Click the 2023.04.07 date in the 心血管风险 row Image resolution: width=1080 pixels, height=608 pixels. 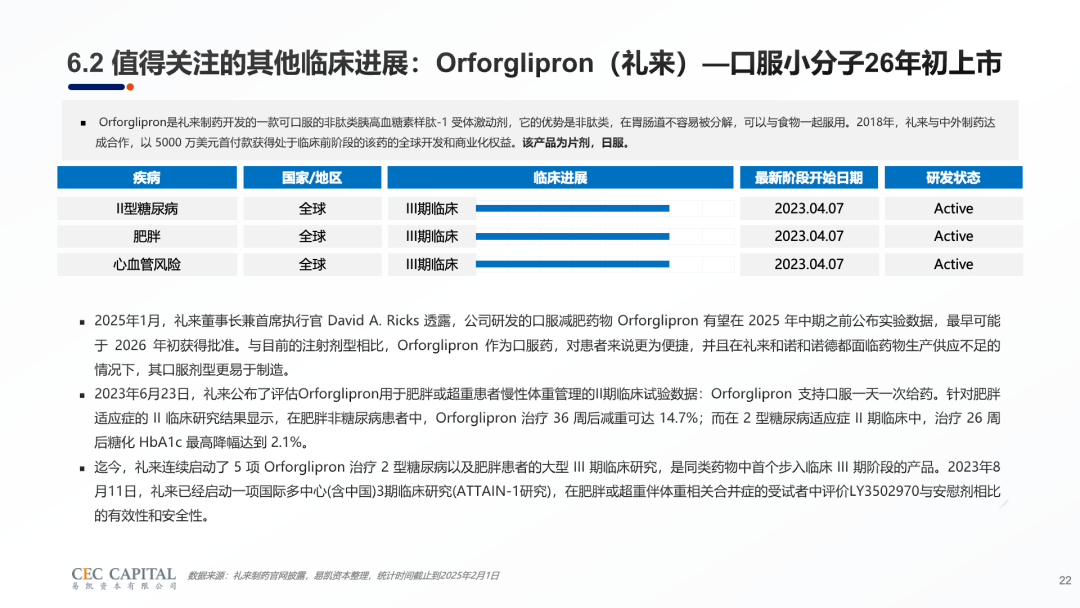[x=808, y=265]
